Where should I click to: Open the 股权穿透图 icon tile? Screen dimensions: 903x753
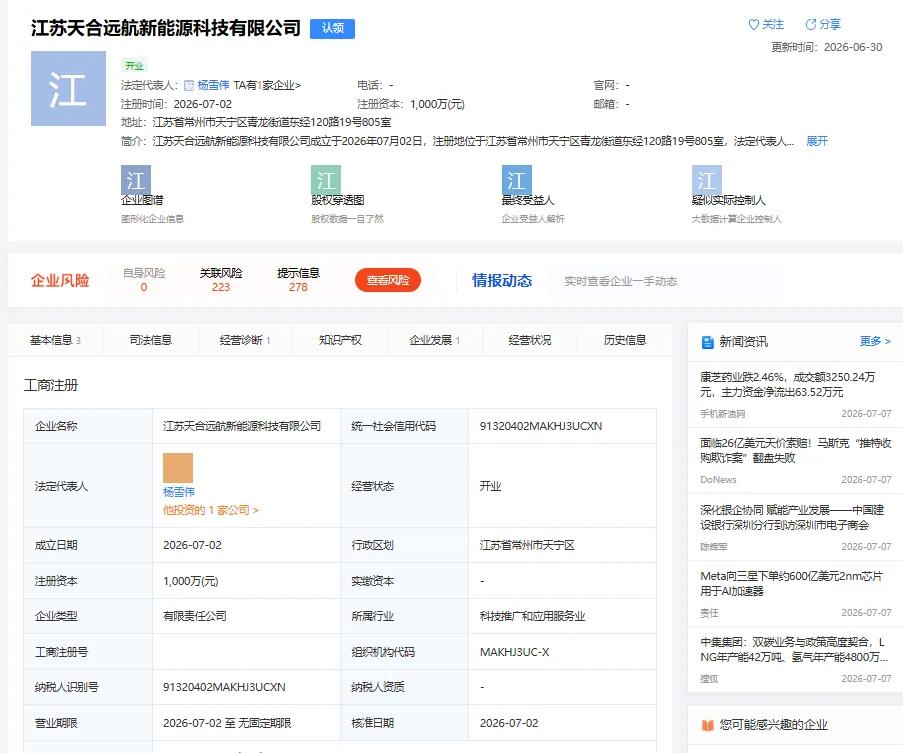tap(326, 180)
